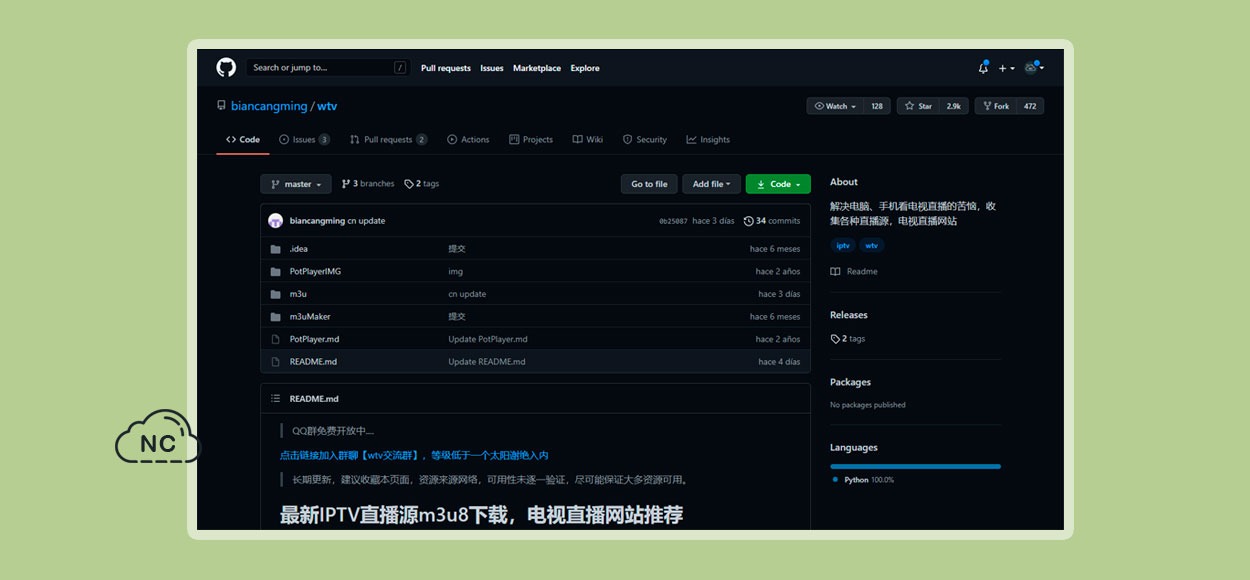Open the README outline list icon
The height and width of the screenshot is (580, 1250).
(275, 398)
